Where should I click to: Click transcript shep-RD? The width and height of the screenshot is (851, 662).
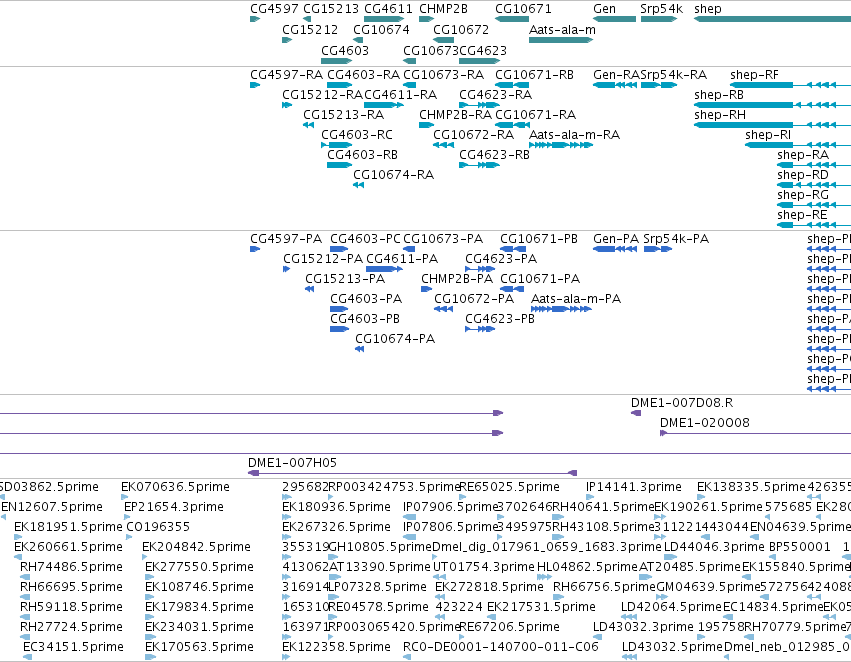[x=814, y=186]
